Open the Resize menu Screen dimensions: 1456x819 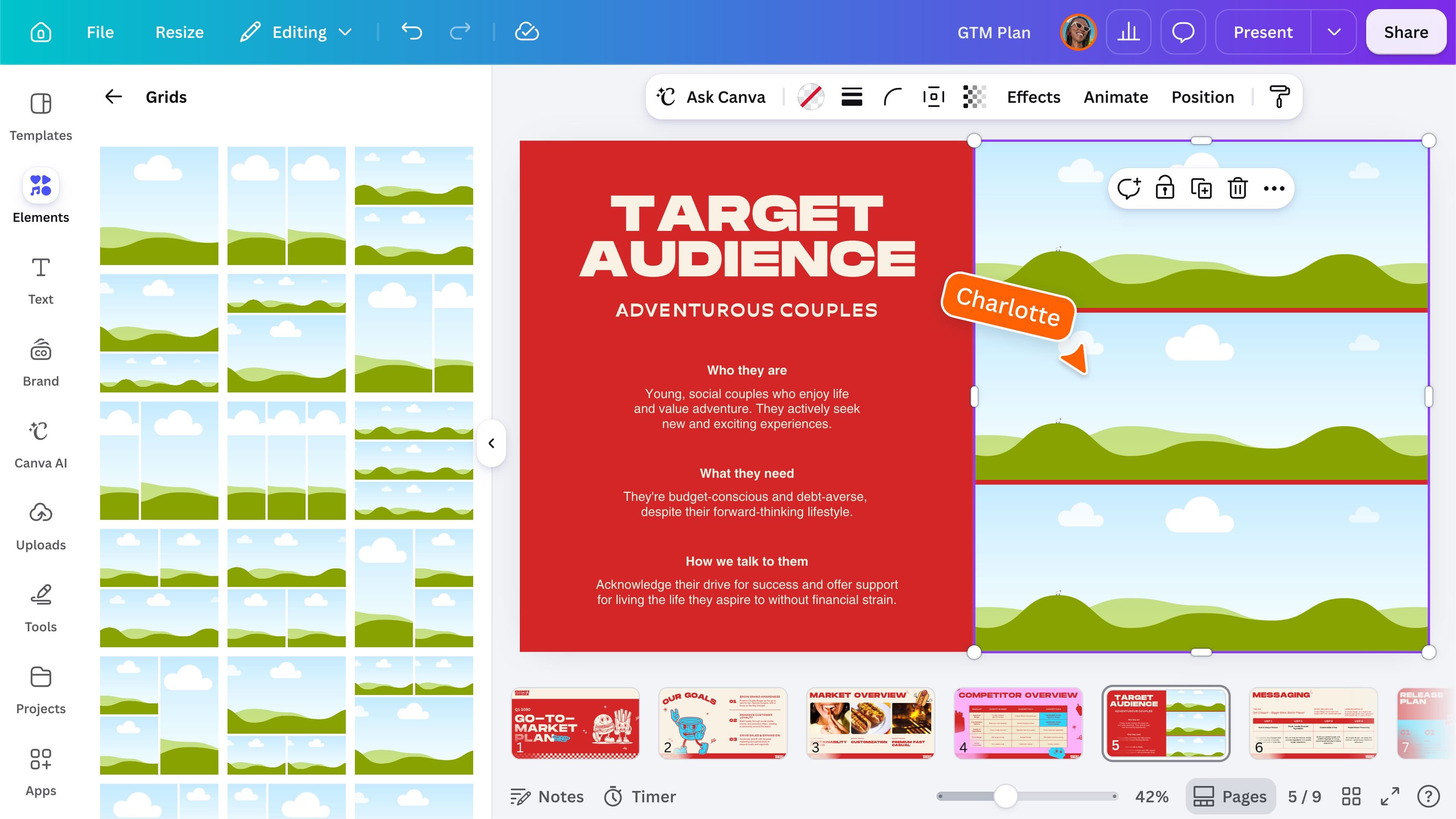tap(180, 32)
